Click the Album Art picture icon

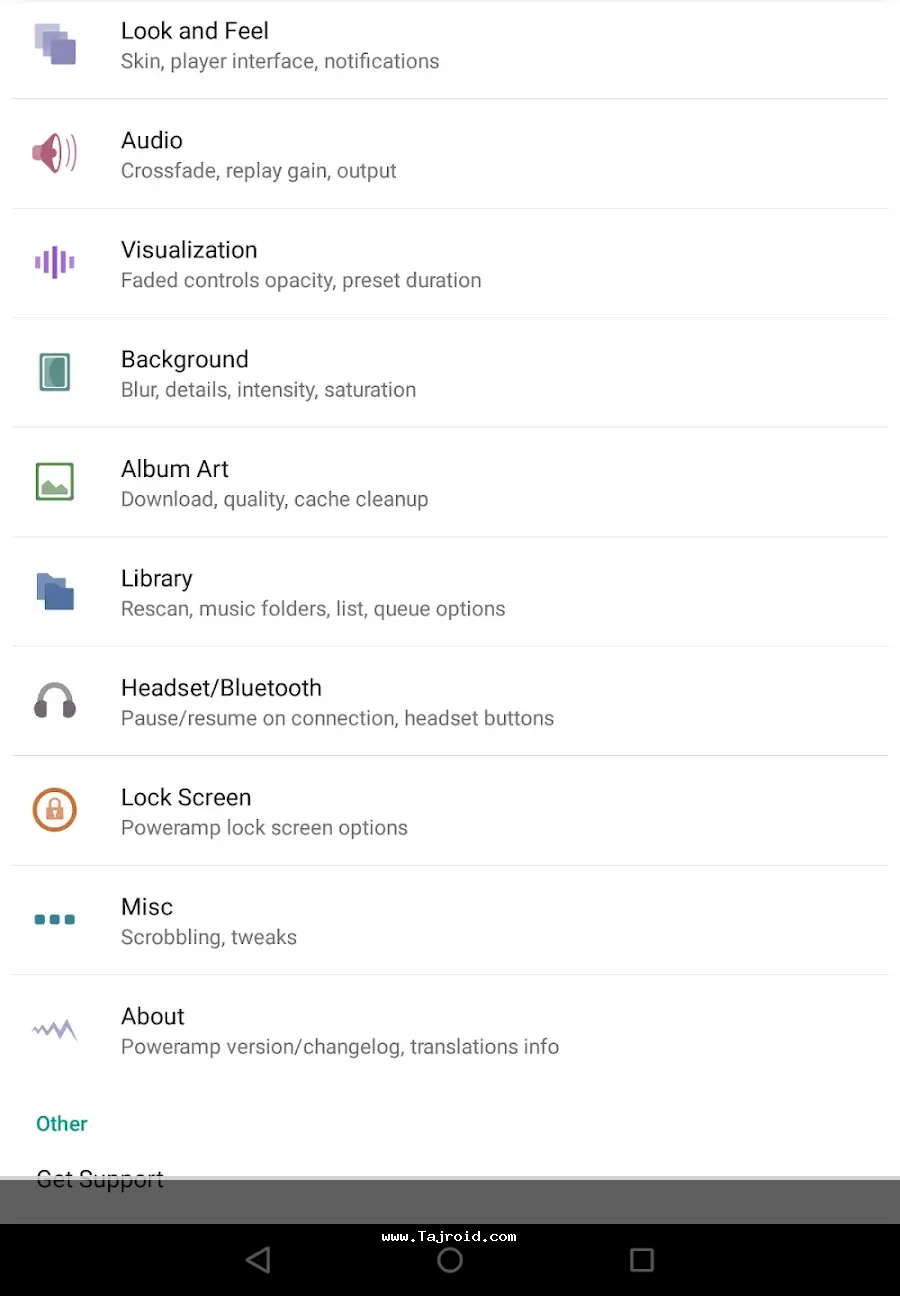coord(55,482)
